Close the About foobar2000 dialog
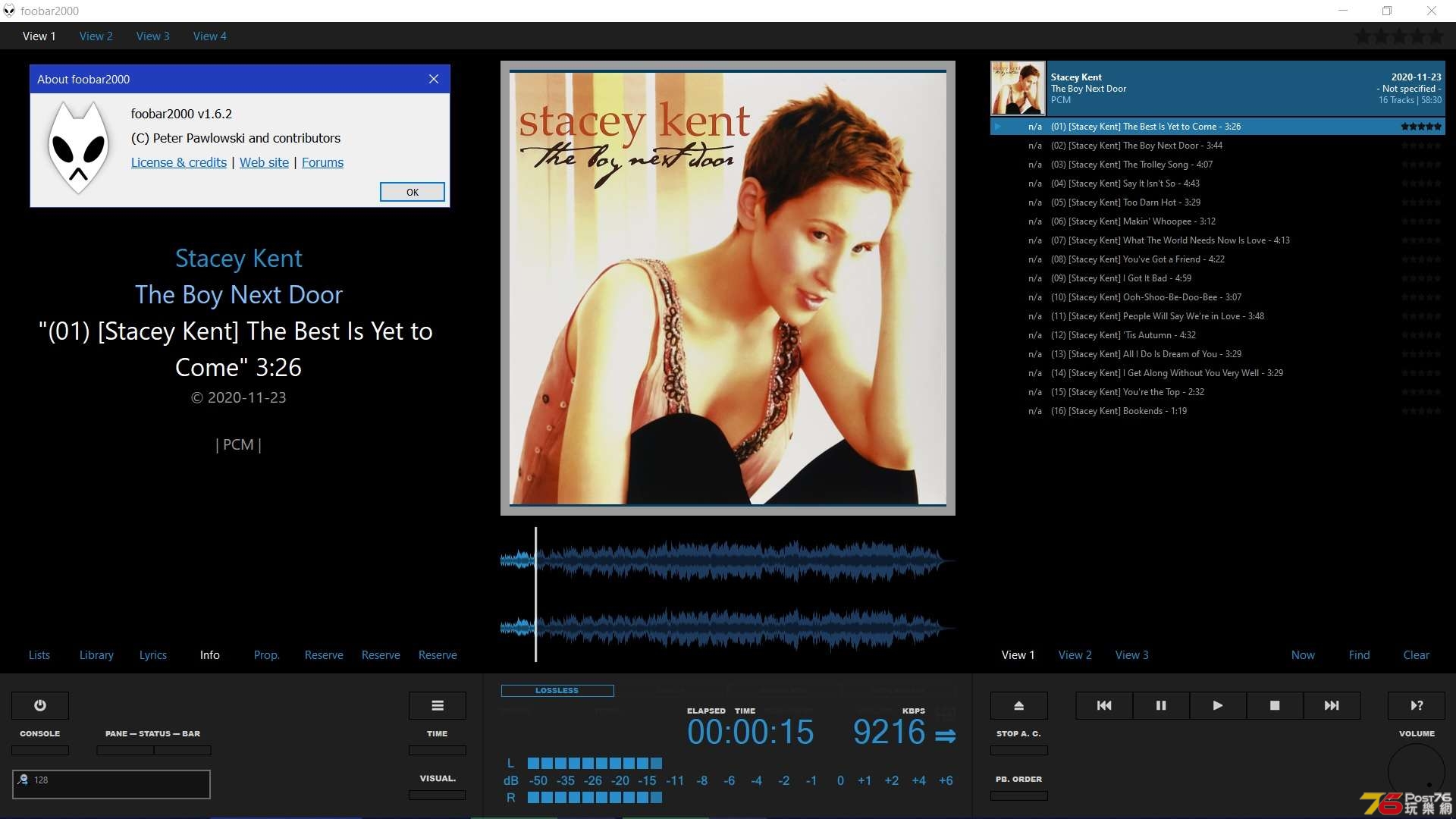Image resolution: width=1456 pixels, height=819 pixels. point(434,79)
